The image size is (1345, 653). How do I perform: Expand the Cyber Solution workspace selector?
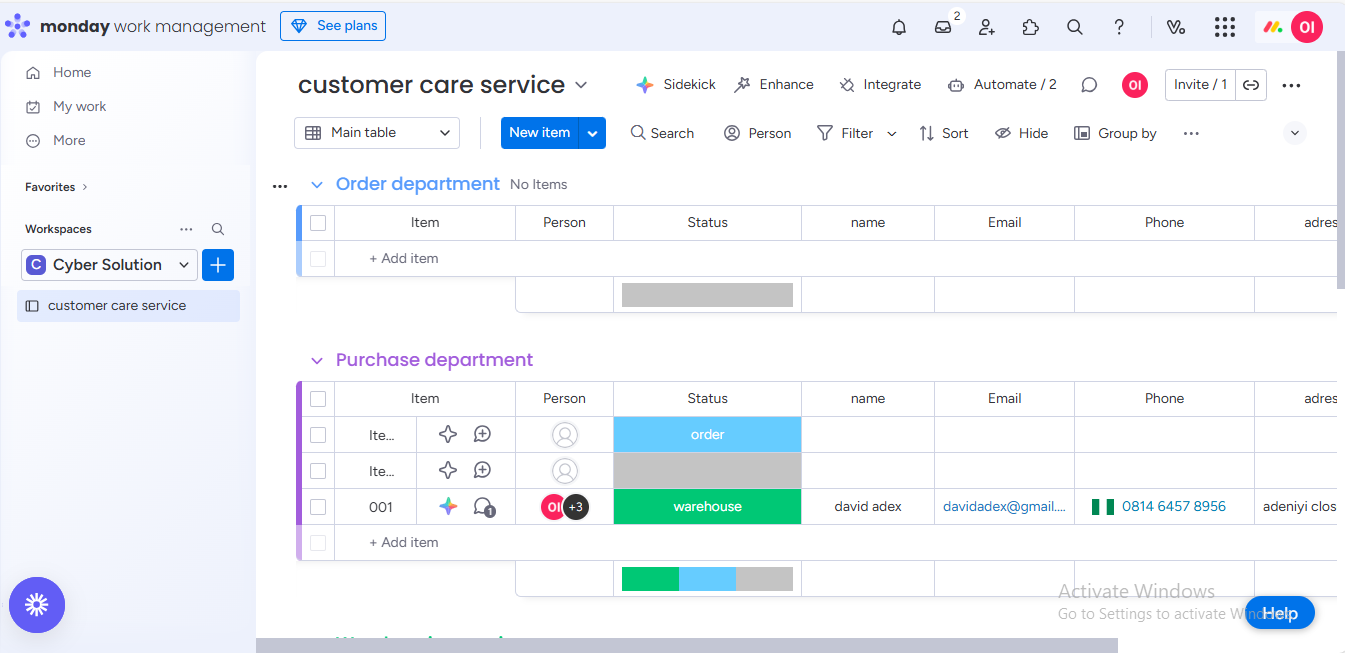click(109, 265)
